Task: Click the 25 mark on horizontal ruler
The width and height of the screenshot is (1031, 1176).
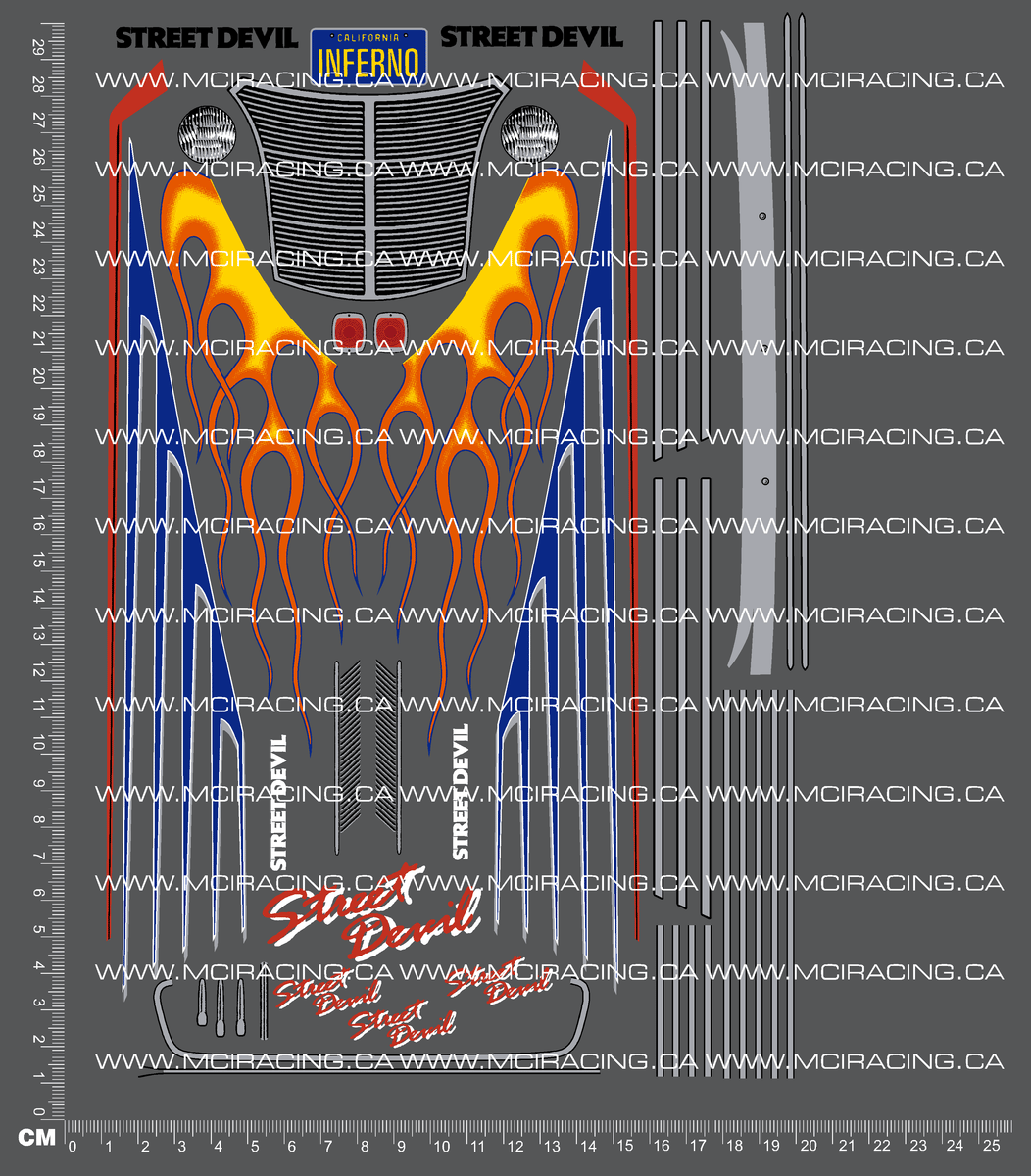Action: point(991,1147)
